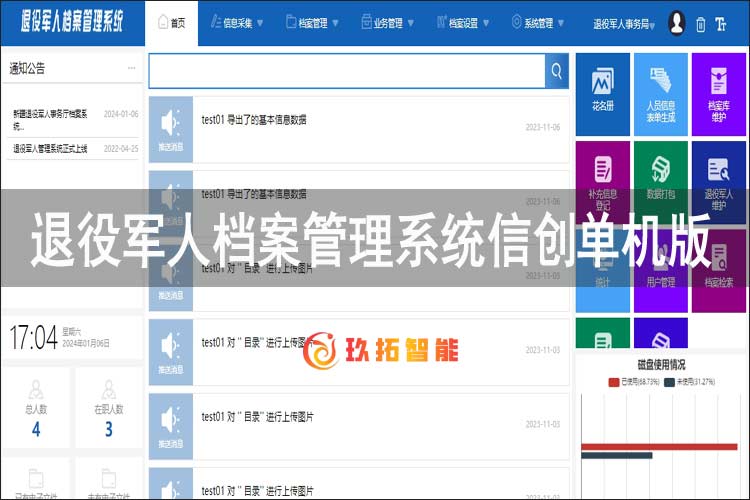Viewport: 750px width, 500px height.
Task: Open the 退役军人事务局 account dropdown
Action: point(624,23)
